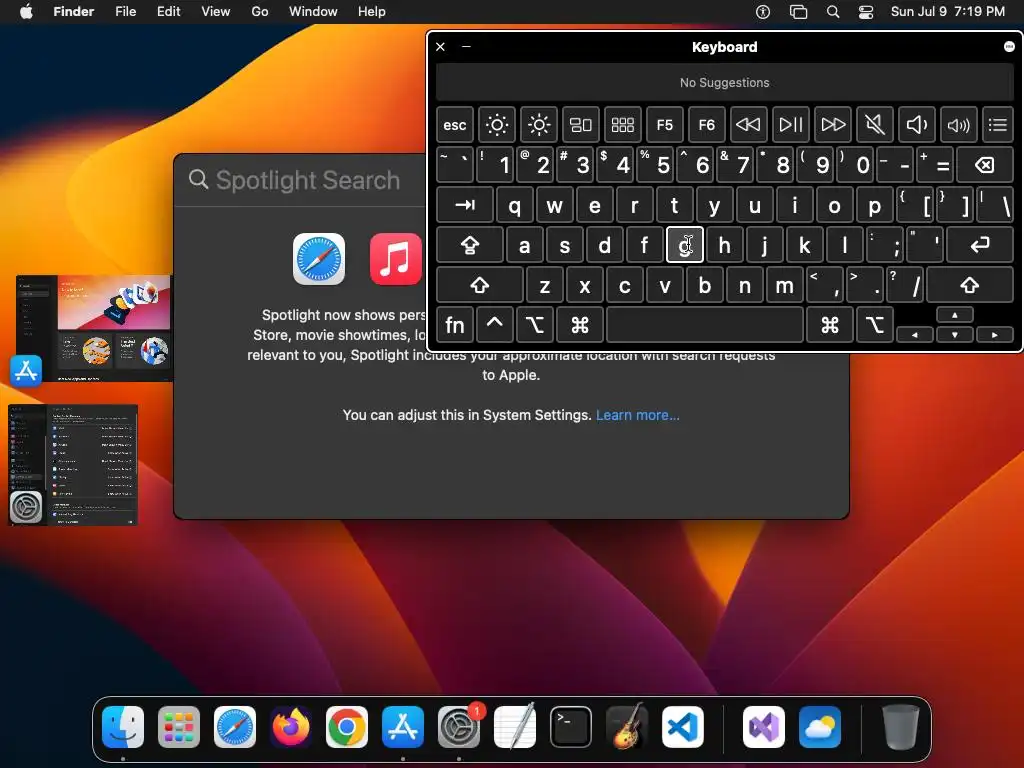
Task: Toggle the left option key
Action: (535, 325)
